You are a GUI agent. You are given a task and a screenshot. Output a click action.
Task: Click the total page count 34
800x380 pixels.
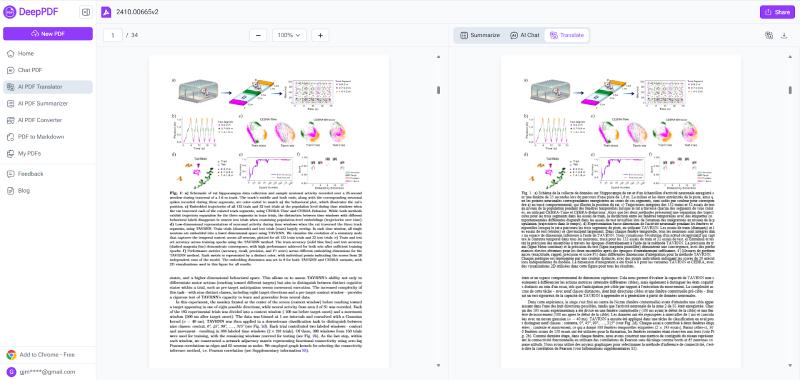[135, 35]
